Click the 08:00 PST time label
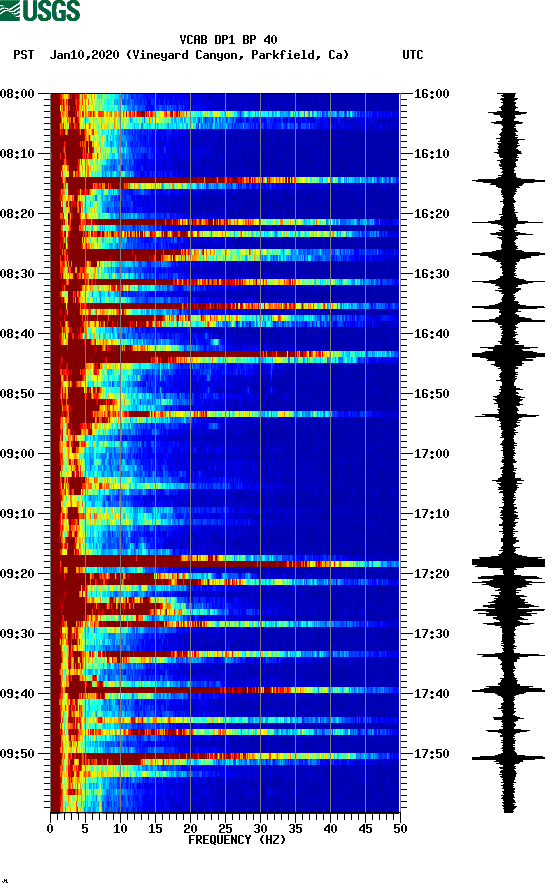The width and height of the screenshot is (552, 892). pyautogui.click(x=17, y=94)
